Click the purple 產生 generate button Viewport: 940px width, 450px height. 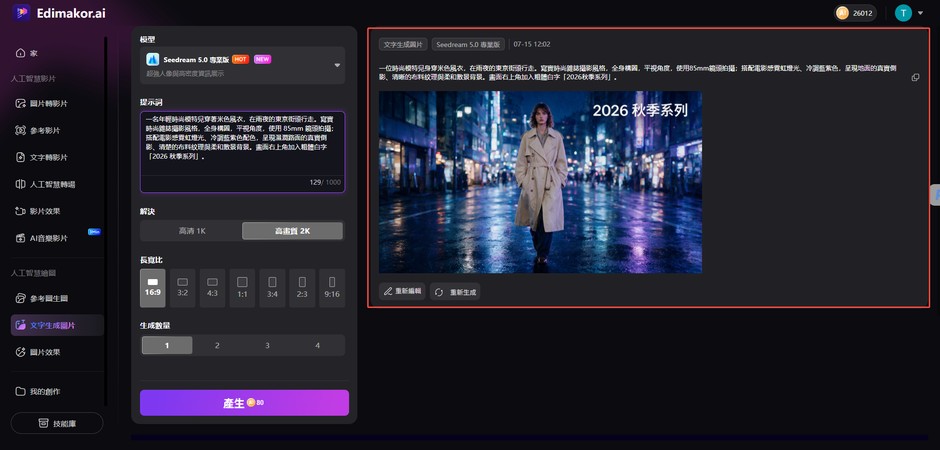pyautogui.click(x=244, y=403)
